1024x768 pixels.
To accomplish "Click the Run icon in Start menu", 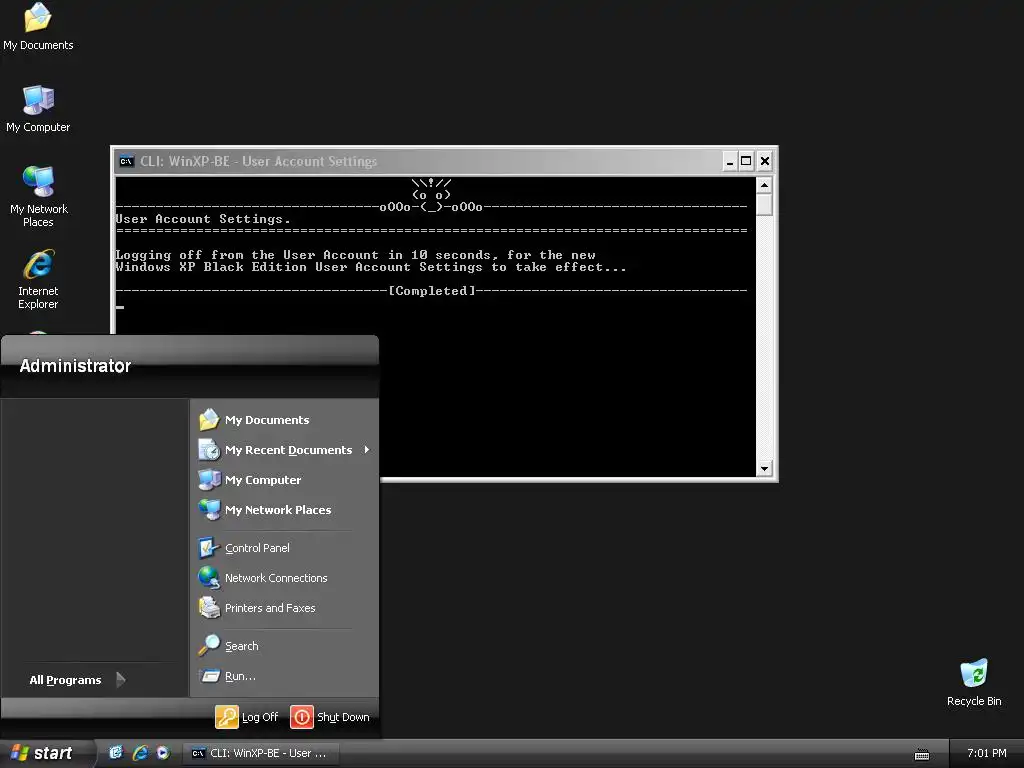I will coord(209,675).
